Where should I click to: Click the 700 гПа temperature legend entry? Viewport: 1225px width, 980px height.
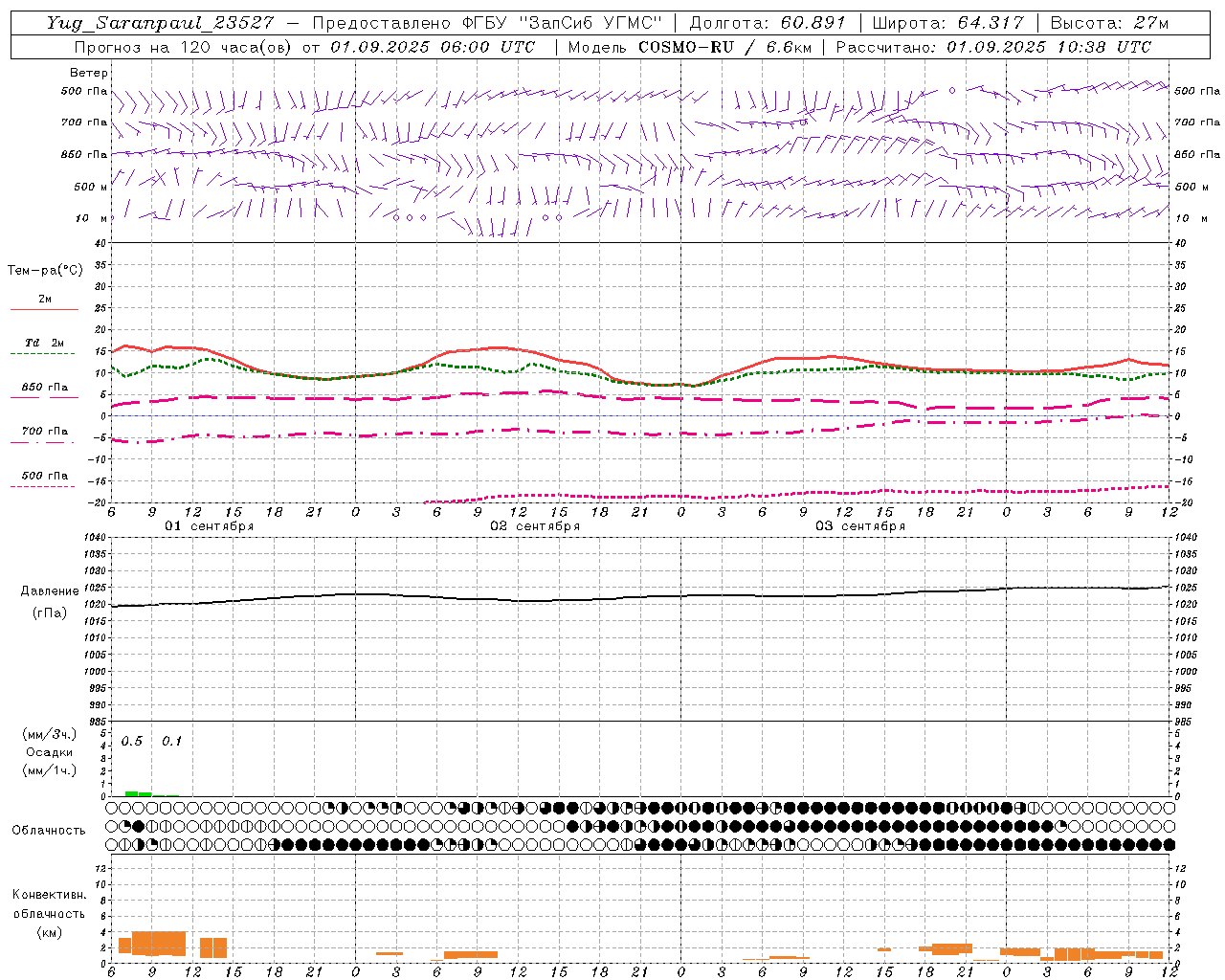point(44,435)
